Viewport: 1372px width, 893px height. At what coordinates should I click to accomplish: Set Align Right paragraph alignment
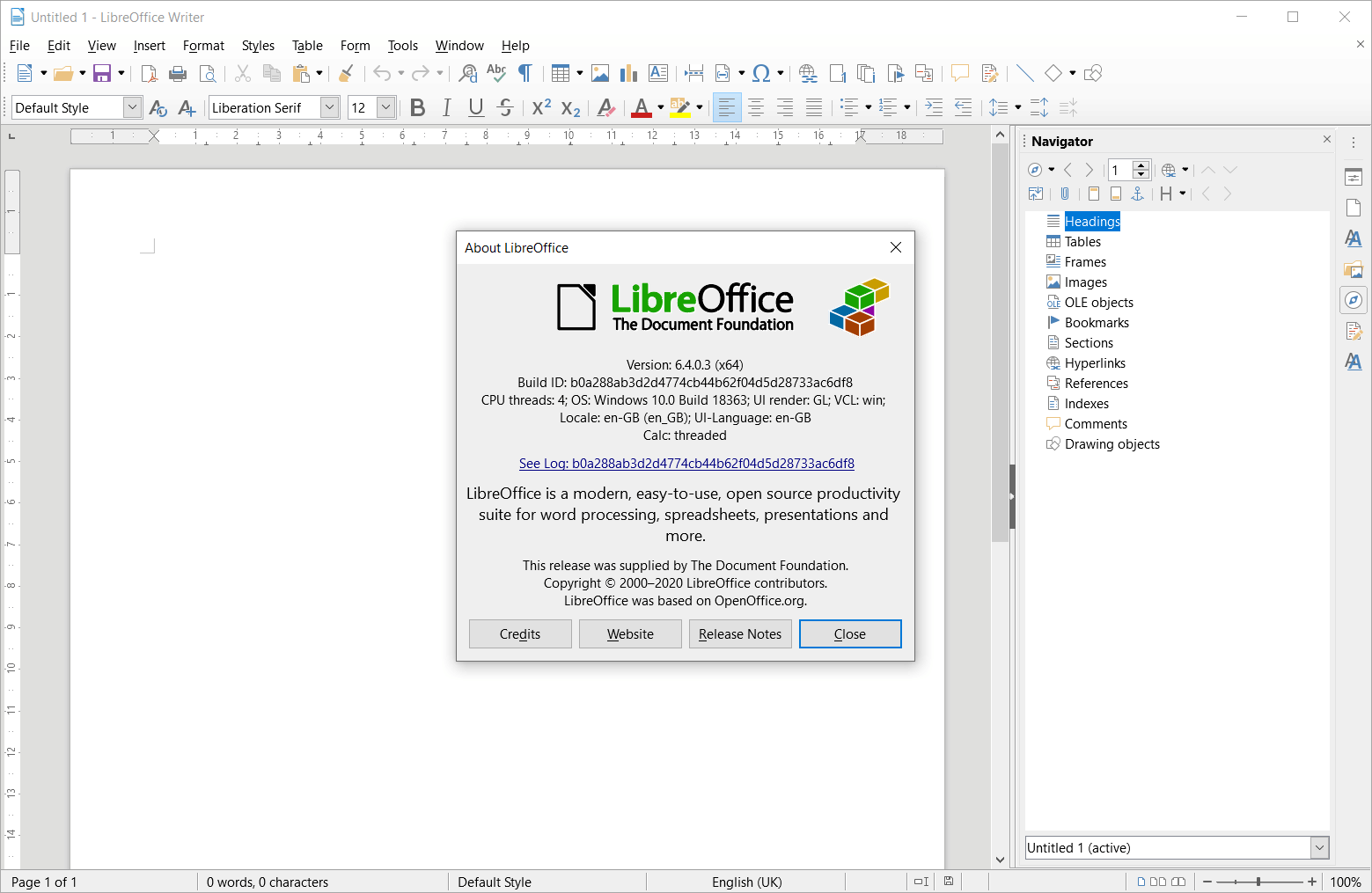pyautogui.click(x=785, y=107)
